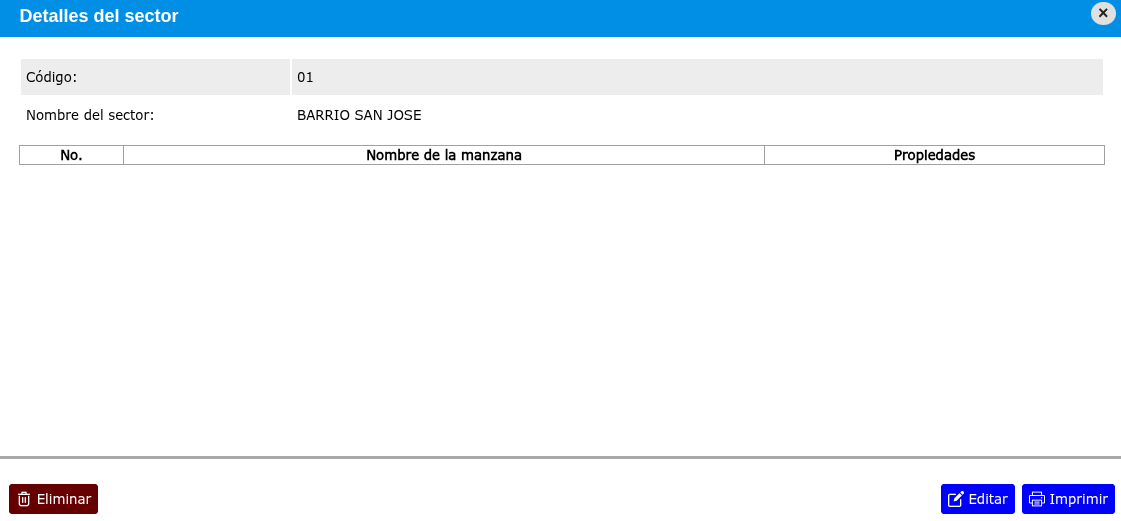Screen dimensions: 1121x521
Task: Click the blue title bar's empty middle area
Action: point(600,16)
